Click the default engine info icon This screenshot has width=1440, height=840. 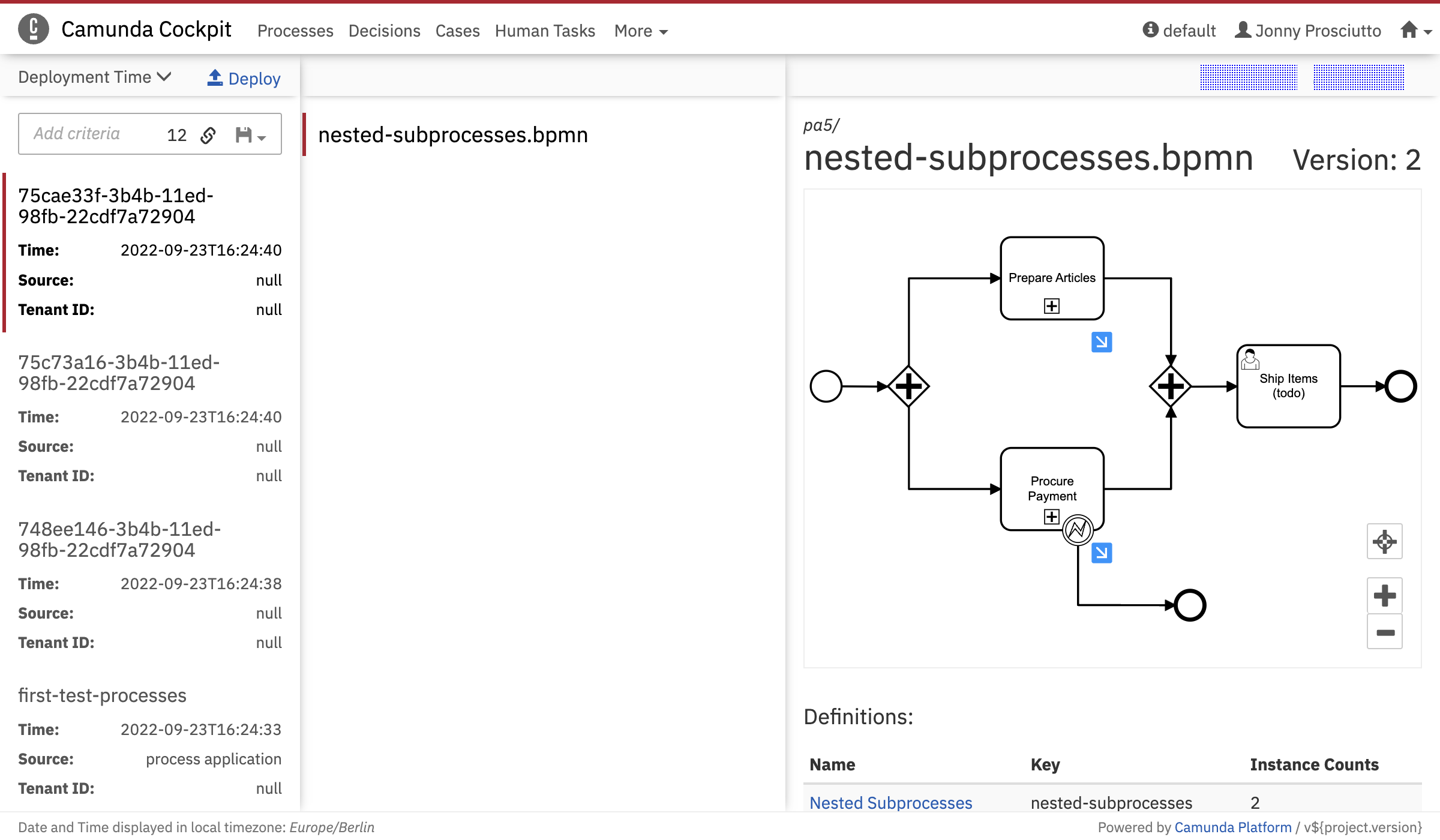pos(1150,29)
